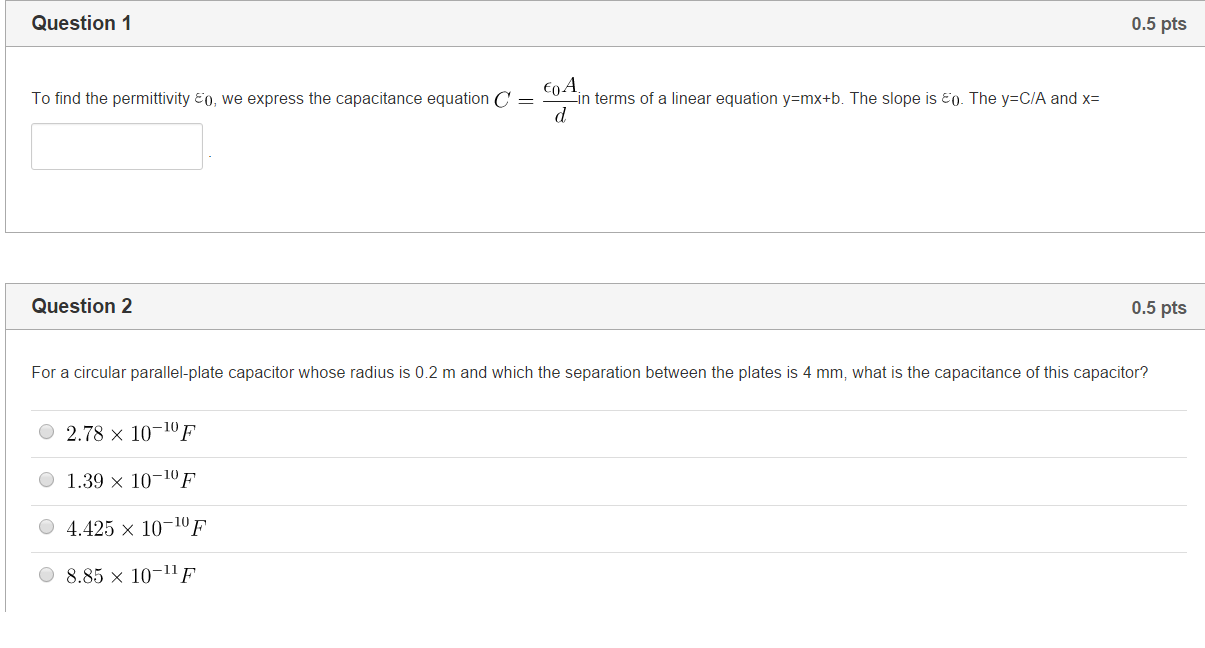Click the Question 1 answer input box
Viewport: 1205px width, 648px height.
click(117, 146)
